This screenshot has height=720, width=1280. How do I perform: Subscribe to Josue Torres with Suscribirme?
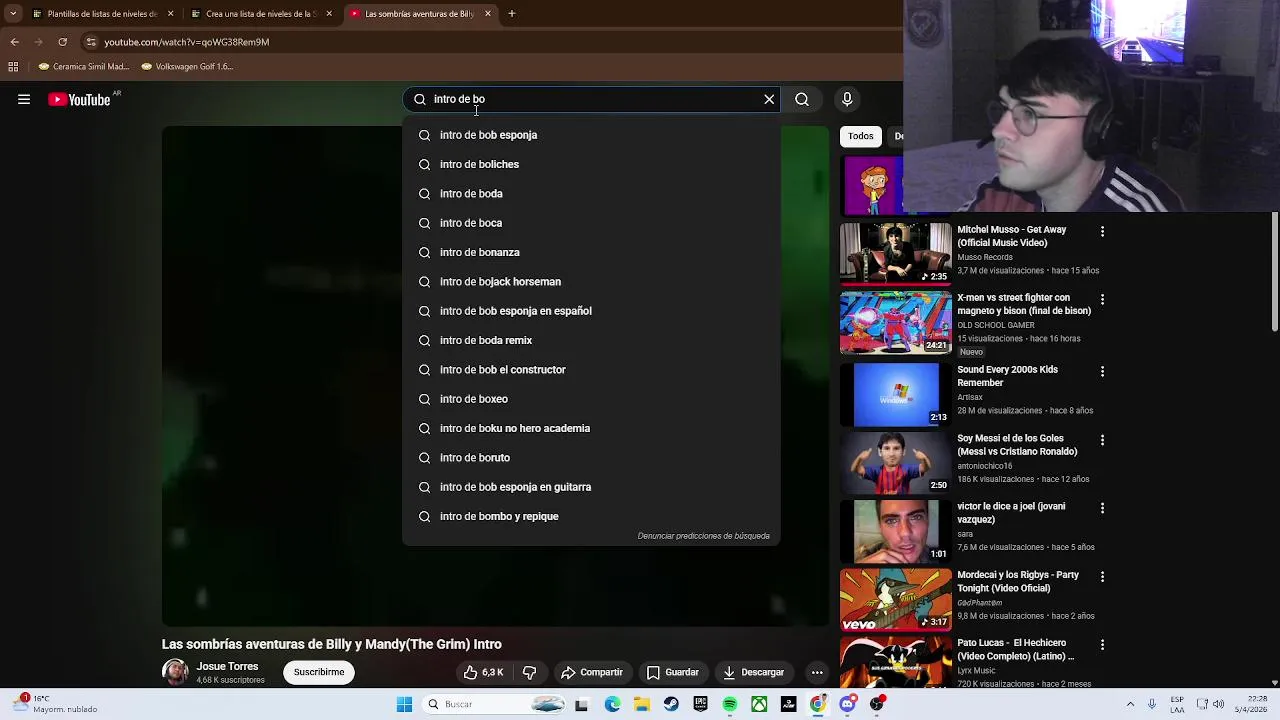click(319, 672)
